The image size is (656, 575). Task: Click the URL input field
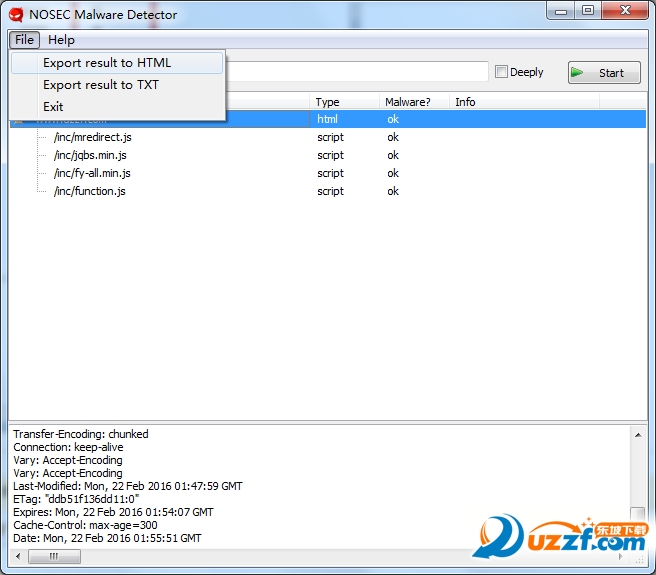357,72
